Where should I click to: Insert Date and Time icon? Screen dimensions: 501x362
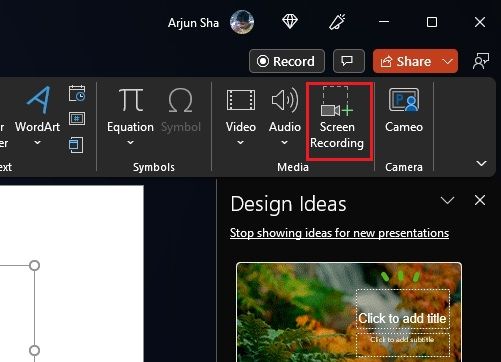click(x=77, y=94)
